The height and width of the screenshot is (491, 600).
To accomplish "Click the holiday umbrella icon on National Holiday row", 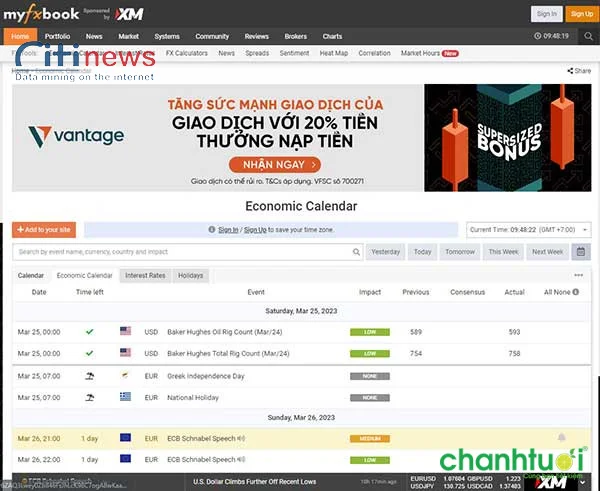I will 90,398.
